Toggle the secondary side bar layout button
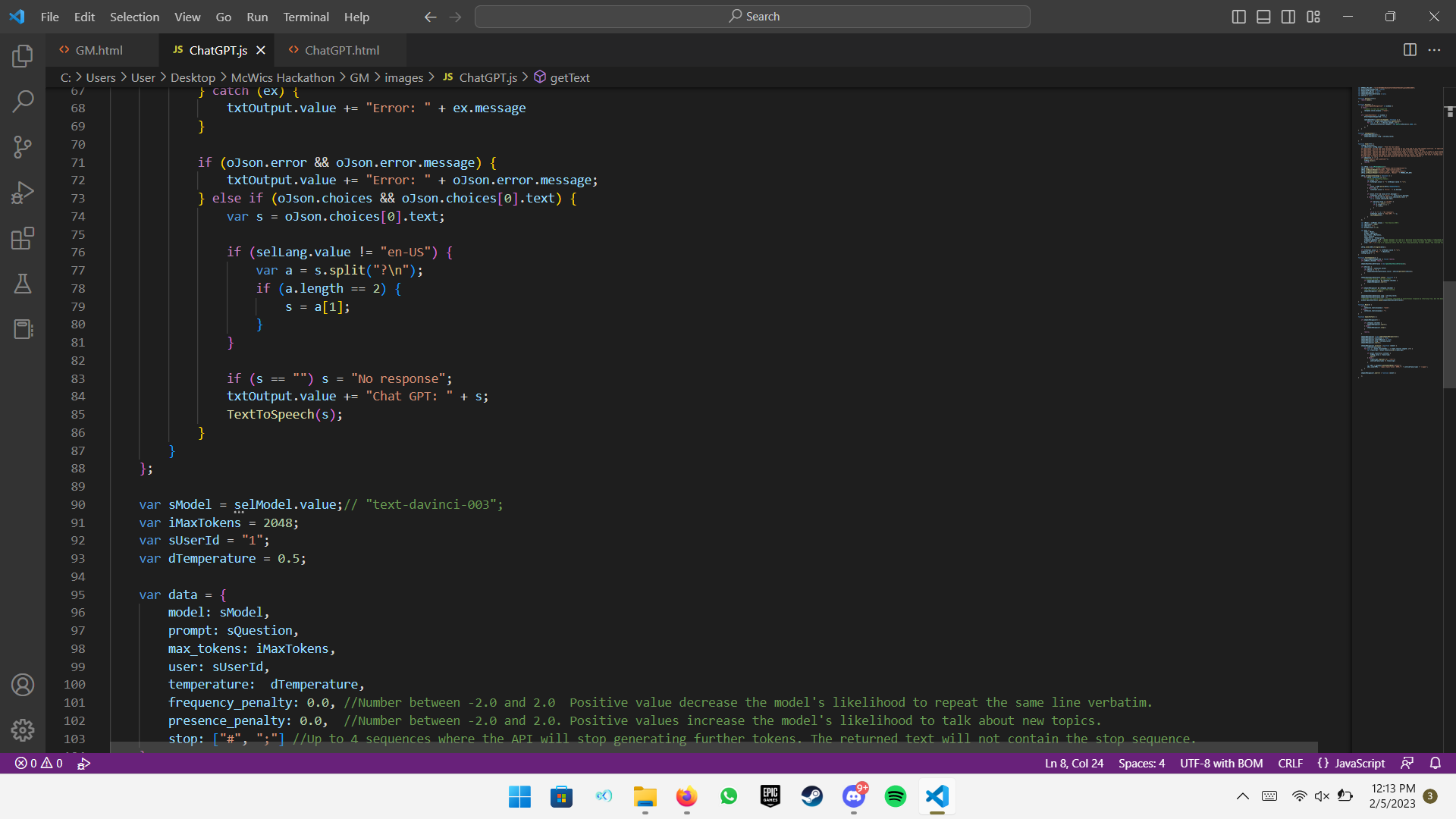Image resolution: width=1456 pixels, height=819 pixels. 1288,17
